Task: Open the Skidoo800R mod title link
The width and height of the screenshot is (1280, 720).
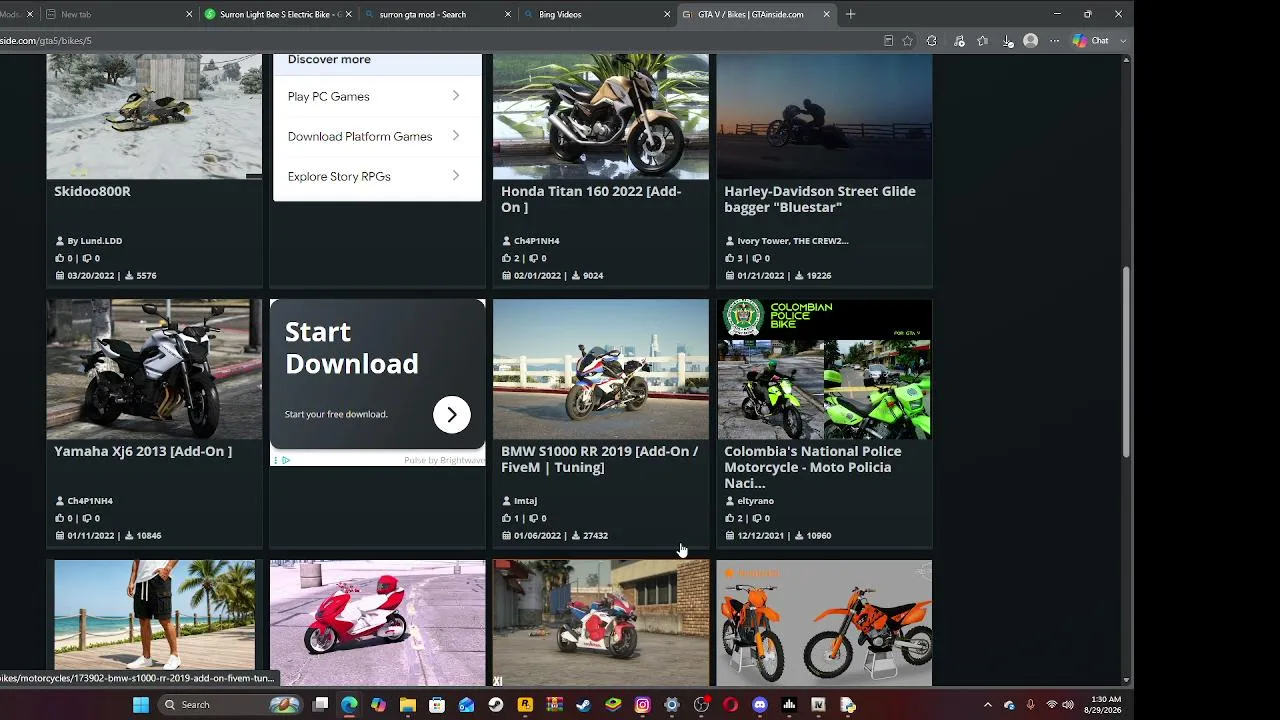Action: [x=92, y=191]
